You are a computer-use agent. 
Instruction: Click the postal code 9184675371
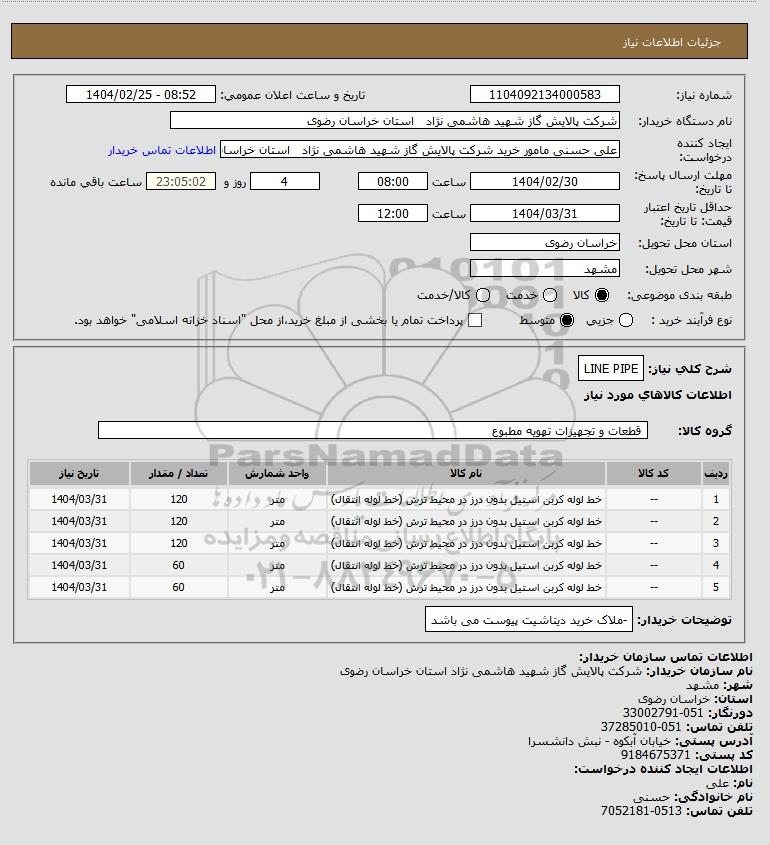point(655,755)
